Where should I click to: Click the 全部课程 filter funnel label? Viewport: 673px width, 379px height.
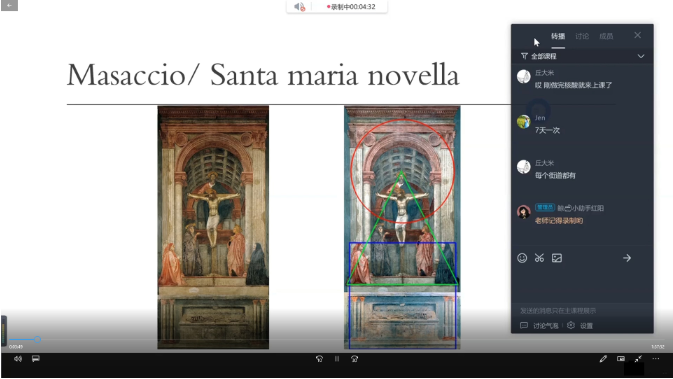point(539,56)
